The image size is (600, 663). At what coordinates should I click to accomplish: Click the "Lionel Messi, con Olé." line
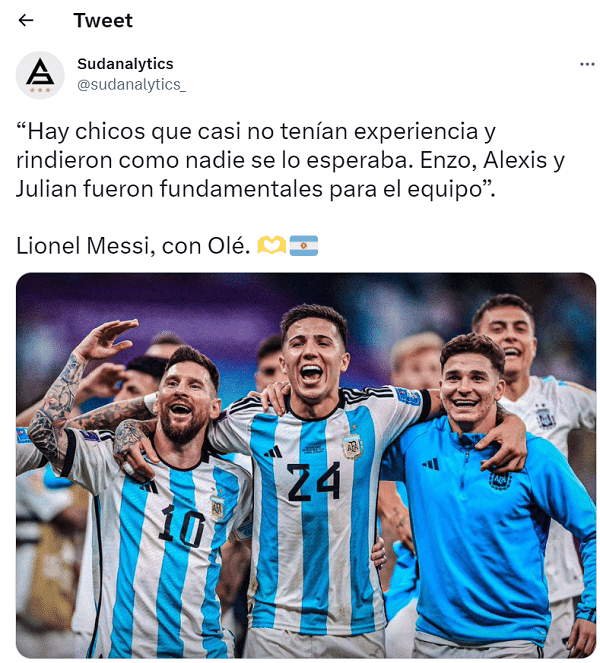pos(132,246)
